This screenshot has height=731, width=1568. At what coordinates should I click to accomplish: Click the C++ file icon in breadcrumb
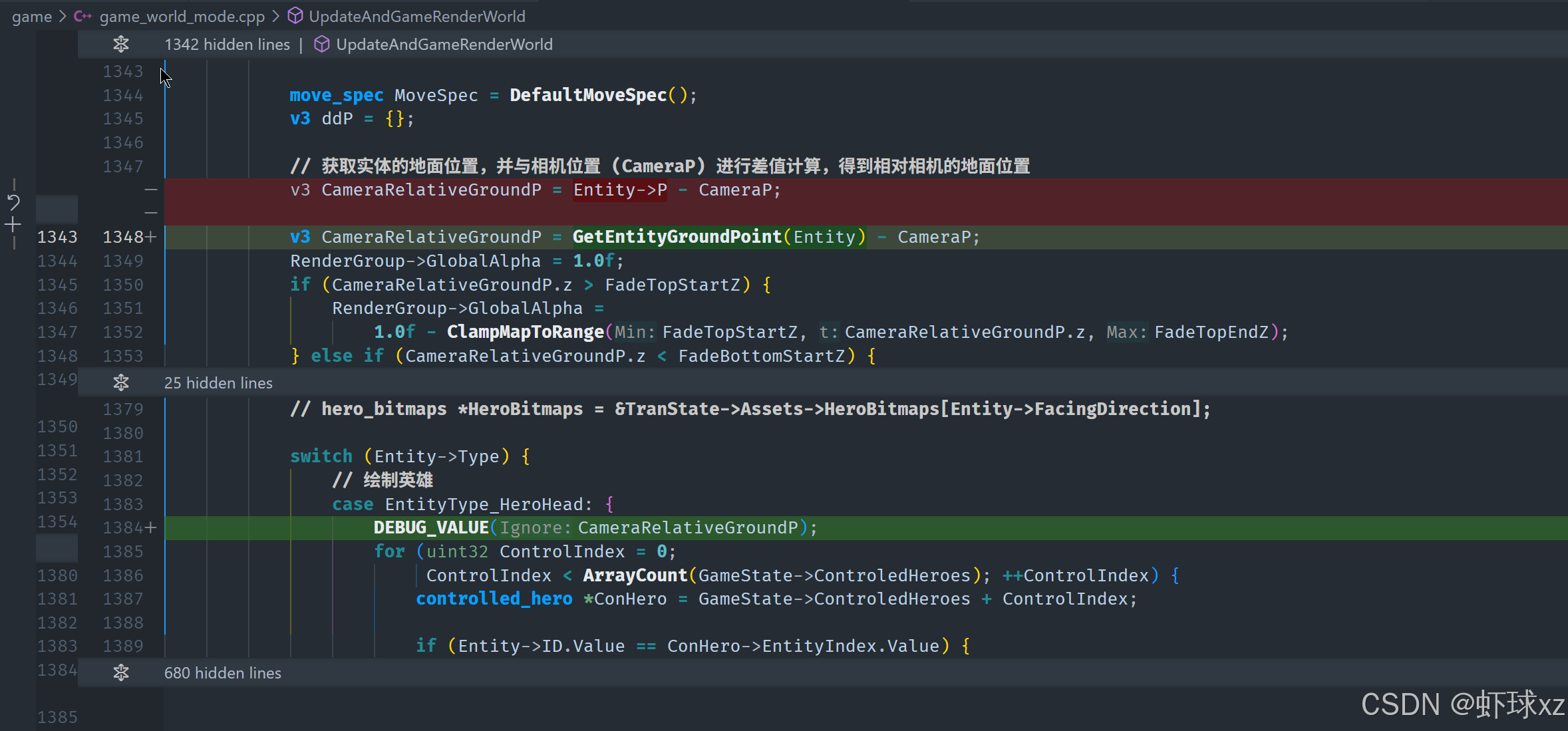point(82,16)
